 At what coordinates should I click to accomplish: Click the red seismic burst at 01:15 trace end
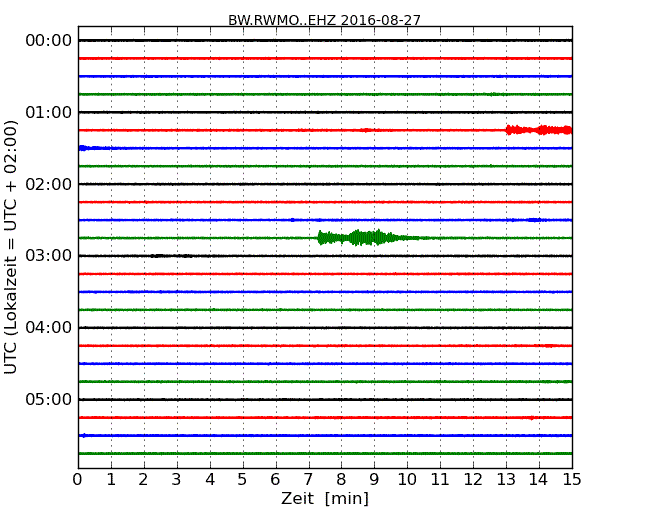click(538, 130)
